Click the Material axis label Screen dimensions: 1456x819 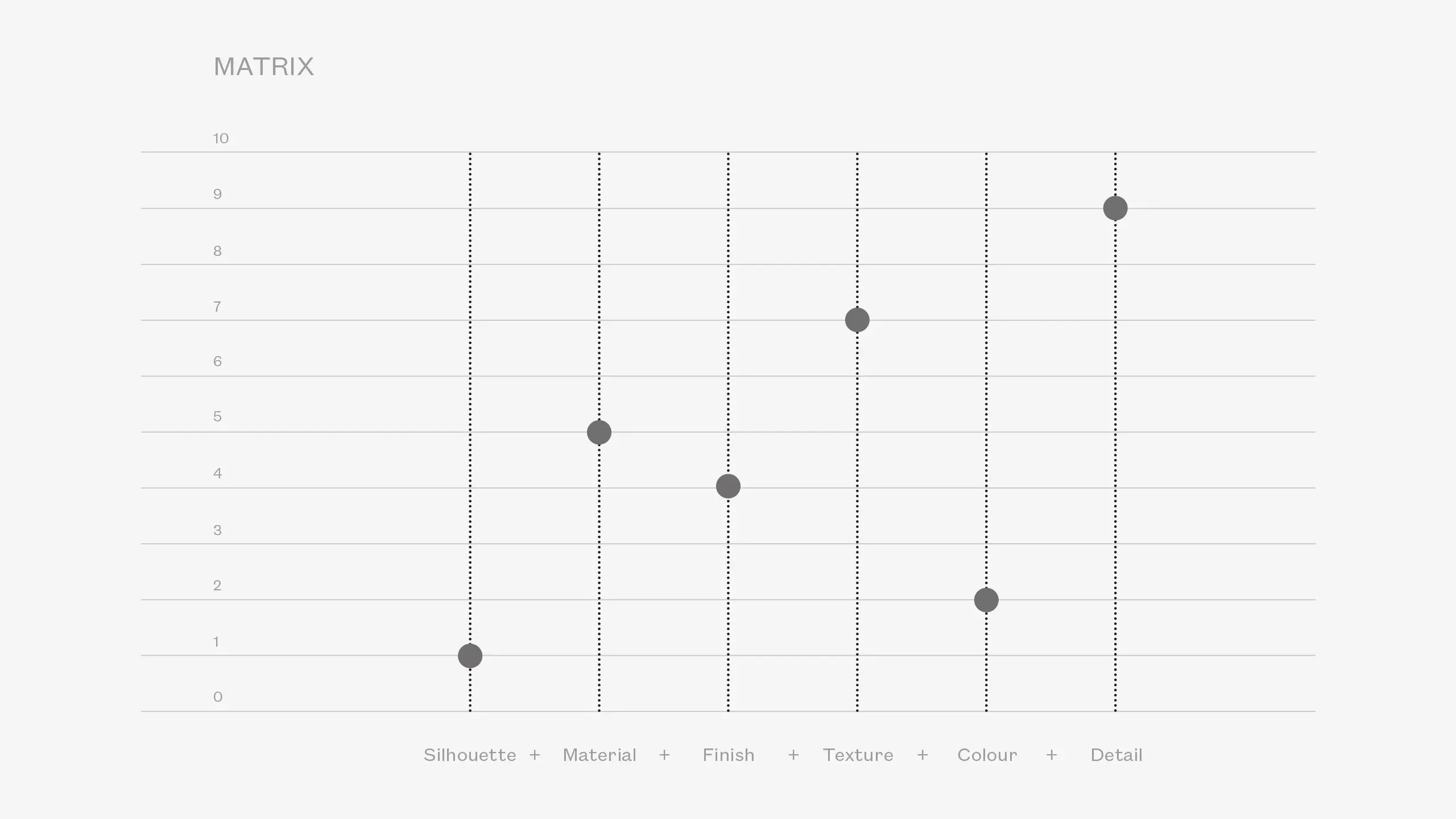coord(599,755)
